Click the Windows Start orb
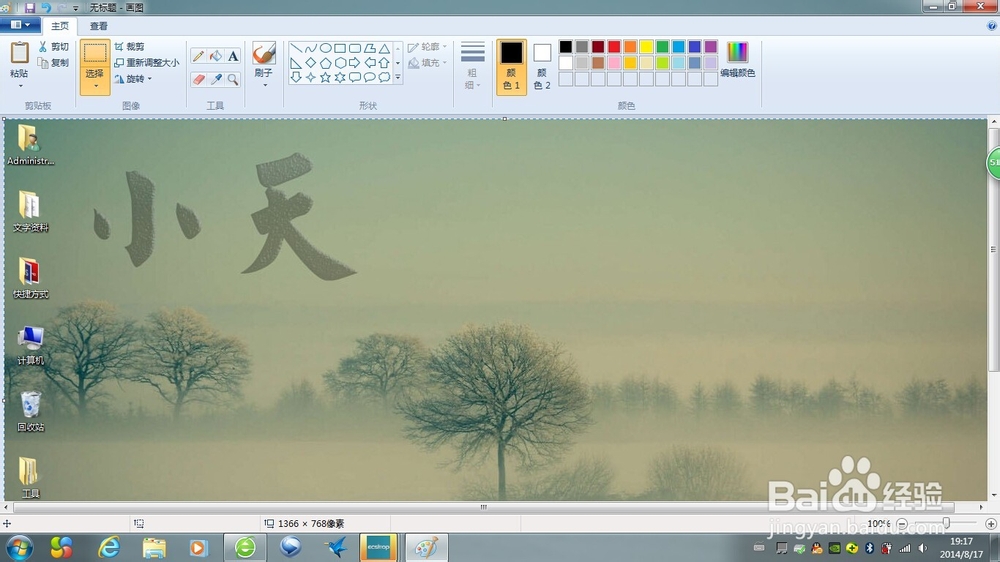The image size is (1000, 562). pyautogui.click(x=20, y=548)
